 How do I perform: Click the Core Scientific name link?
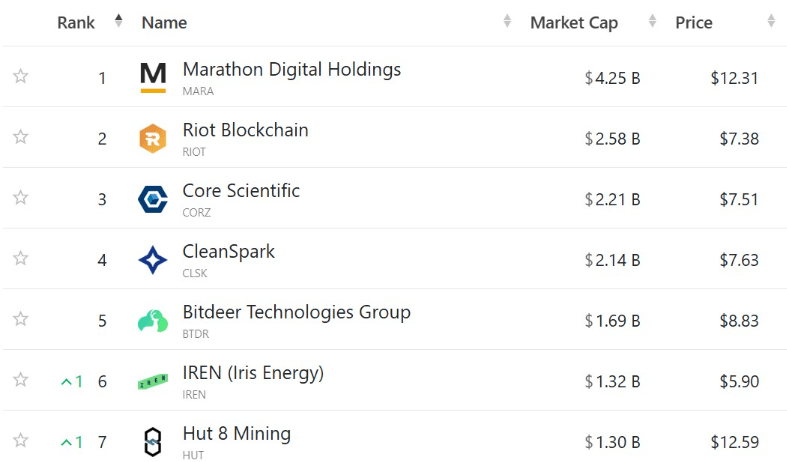(241, 191)
